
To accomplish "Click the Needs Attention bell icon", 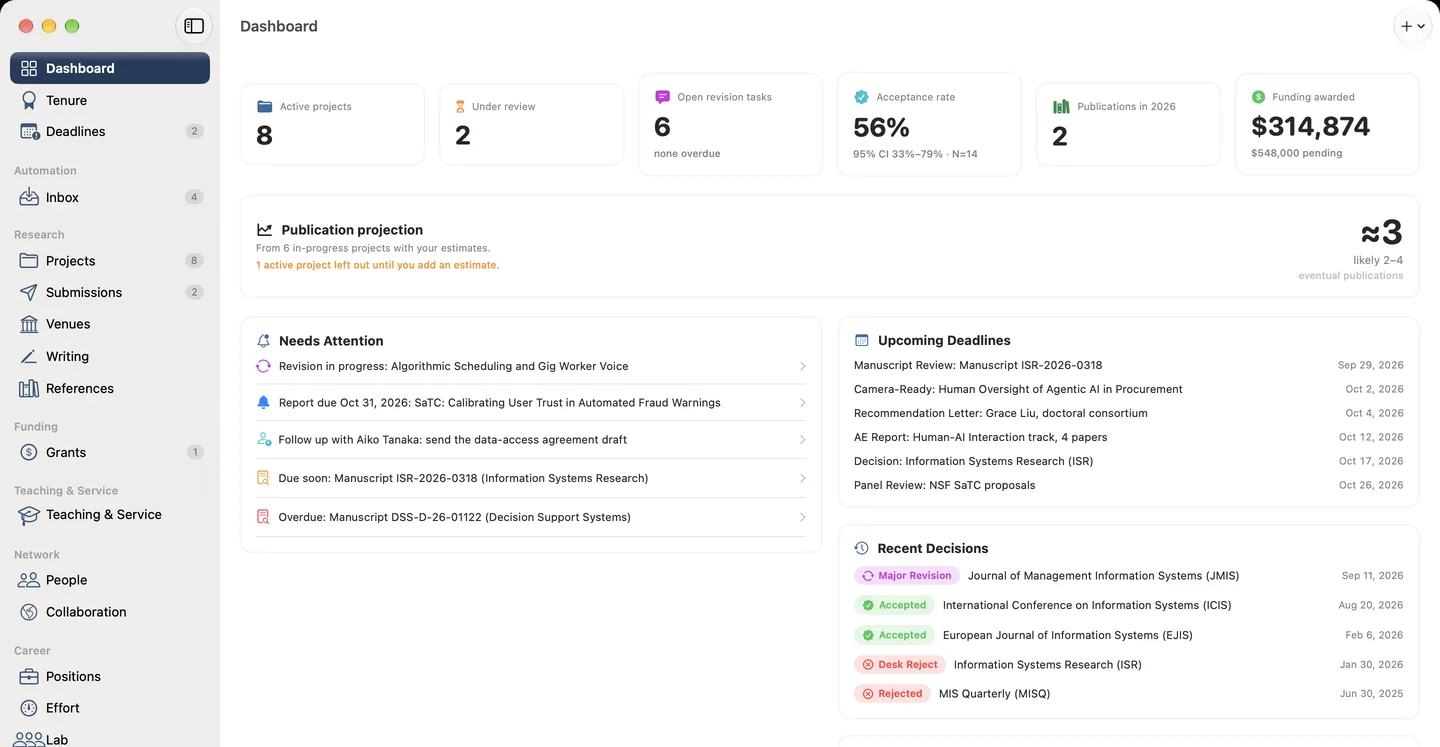I will click(x=264, y=341).
